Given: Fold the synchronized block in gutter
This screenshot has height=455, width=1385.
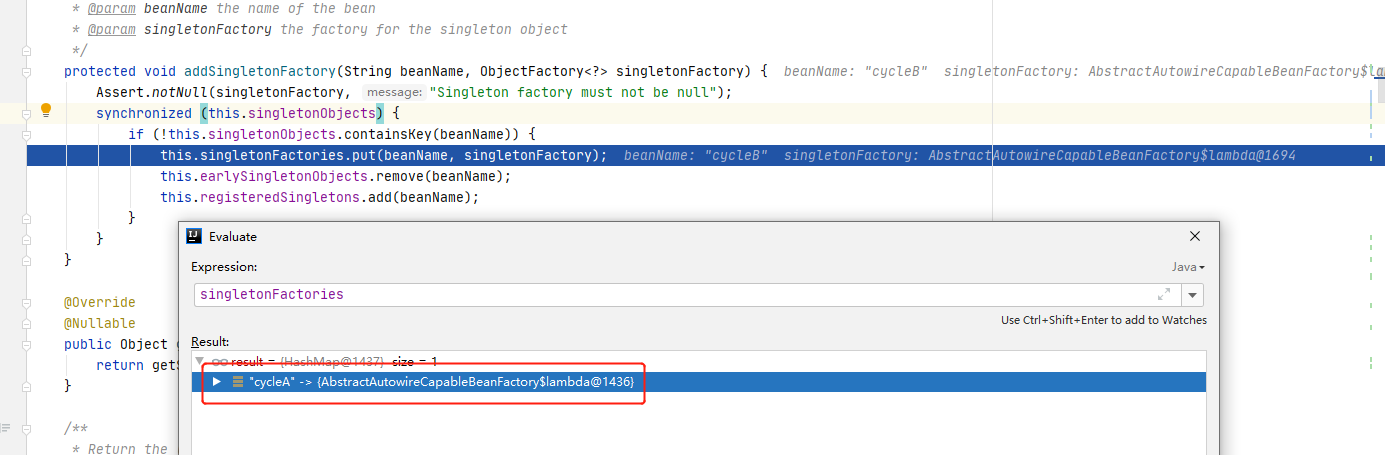Looking at the screenshot, I should click(26, 114).
